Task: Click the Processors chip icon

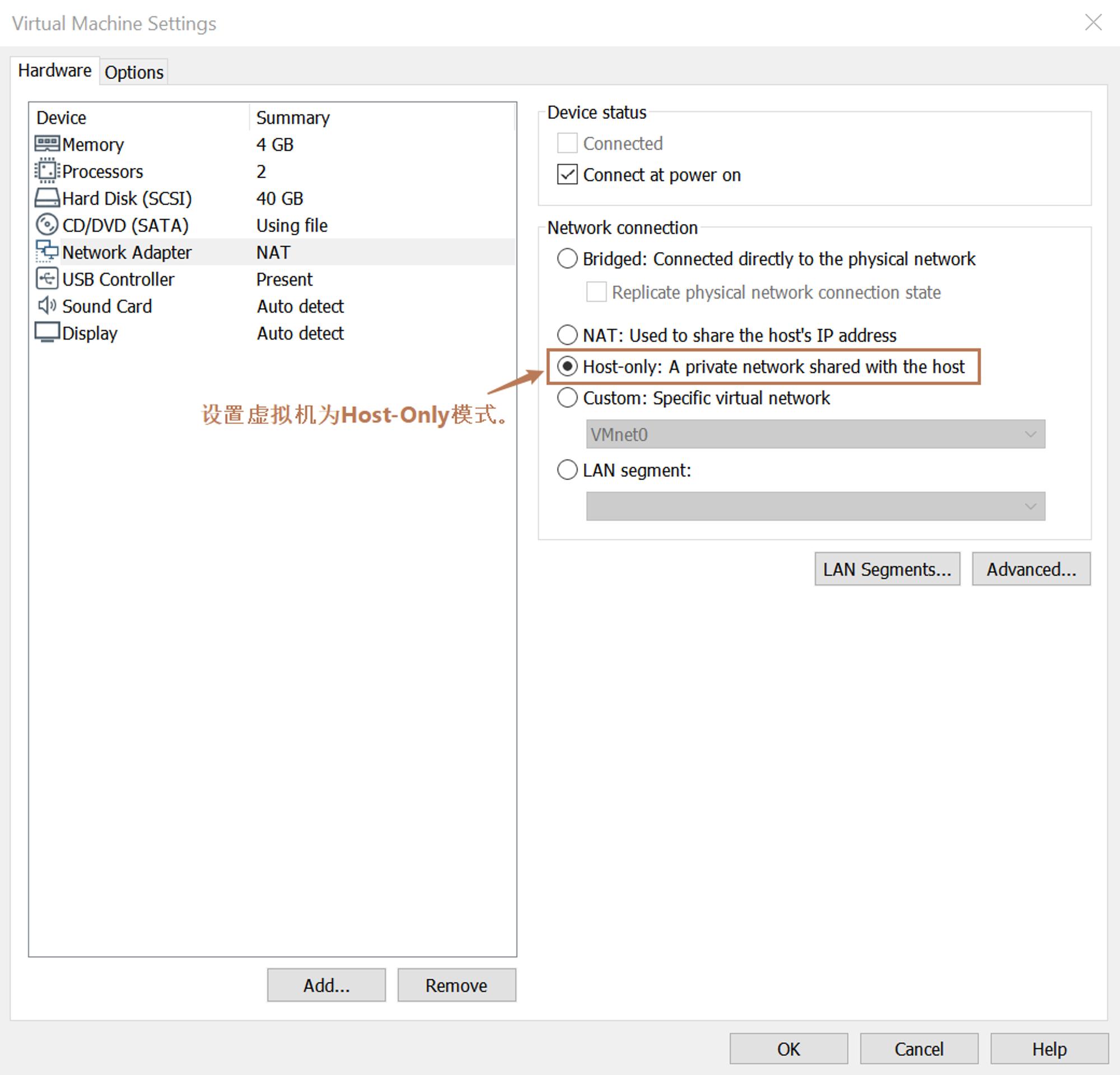Action: pos(47,170)
